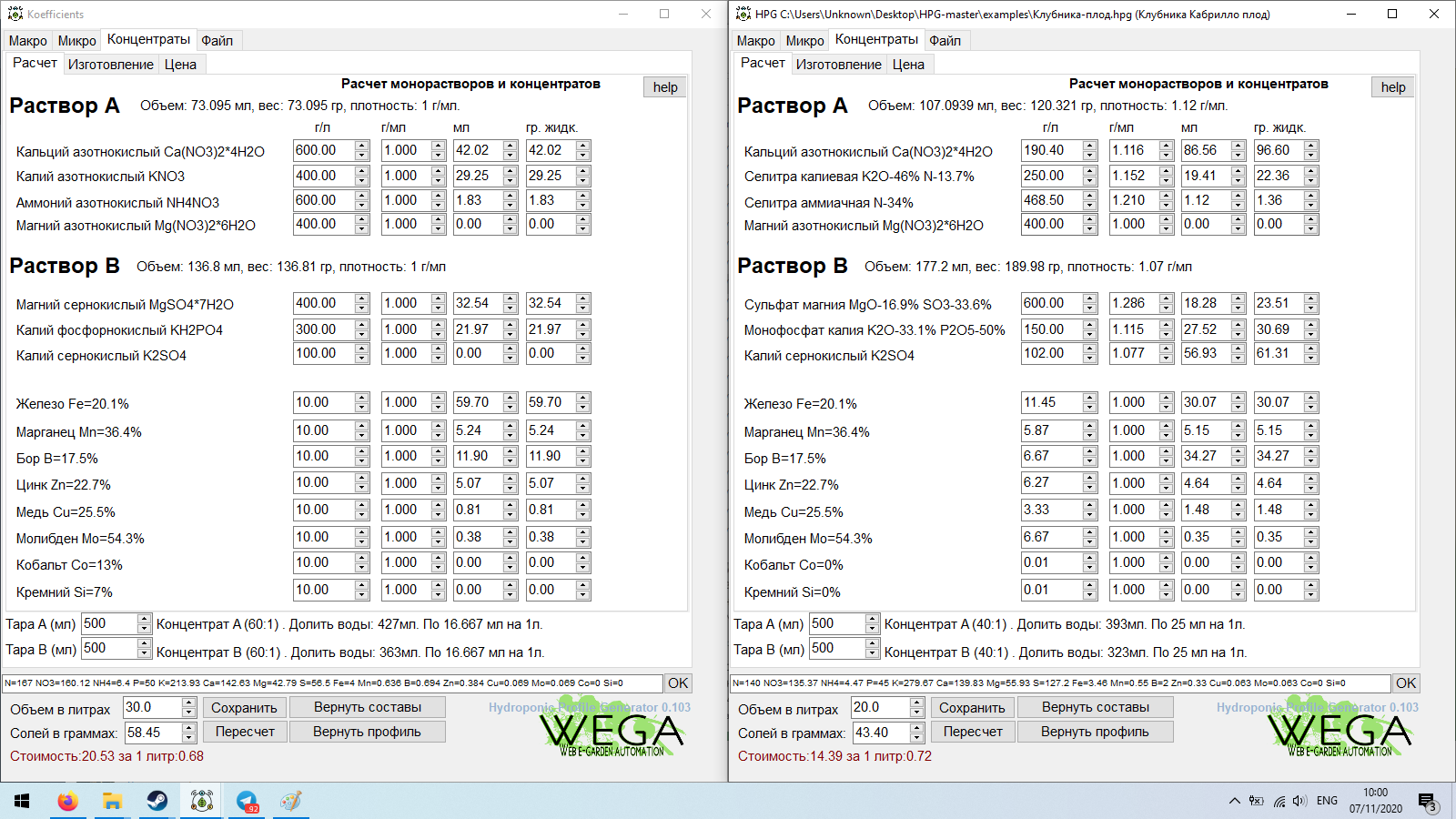Viewport: 1456px width, 819px height.
Task: Open File Explorer from the taskbar
Action: 112,801
